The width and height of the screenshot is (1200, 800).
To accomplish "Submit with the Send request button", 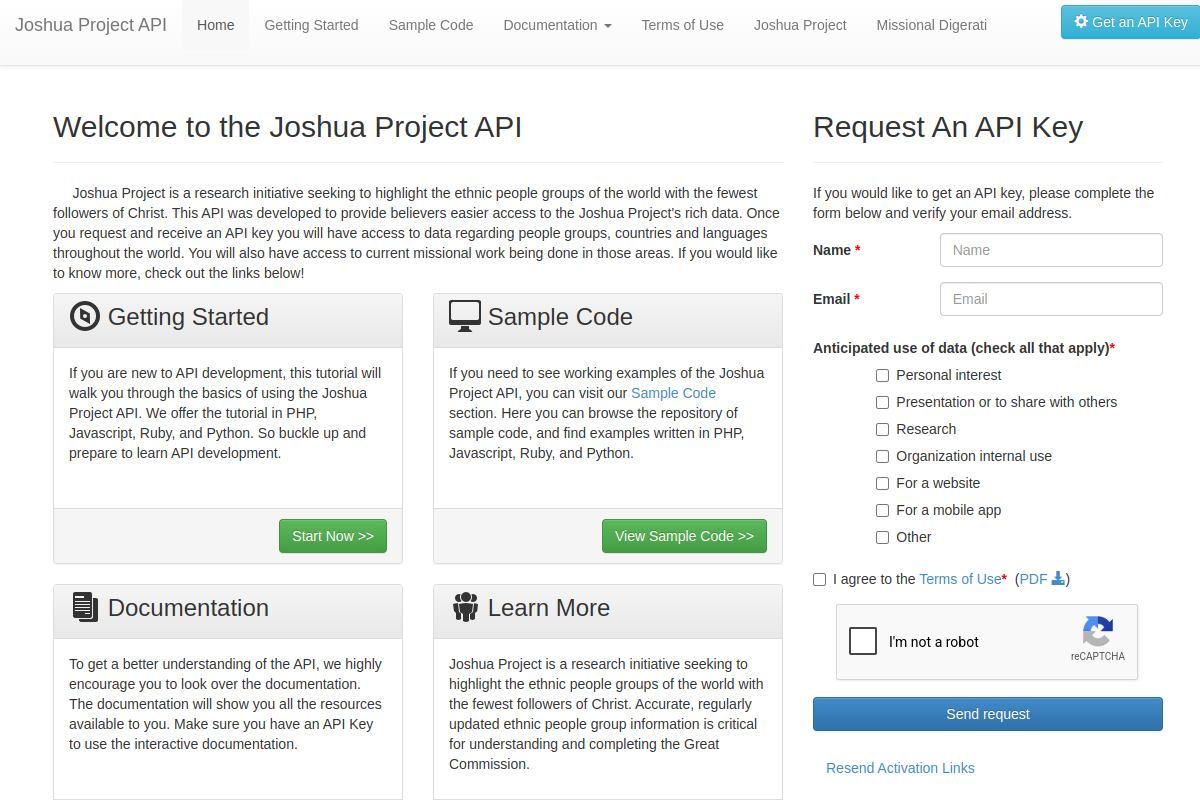I will tap(988, 714).
